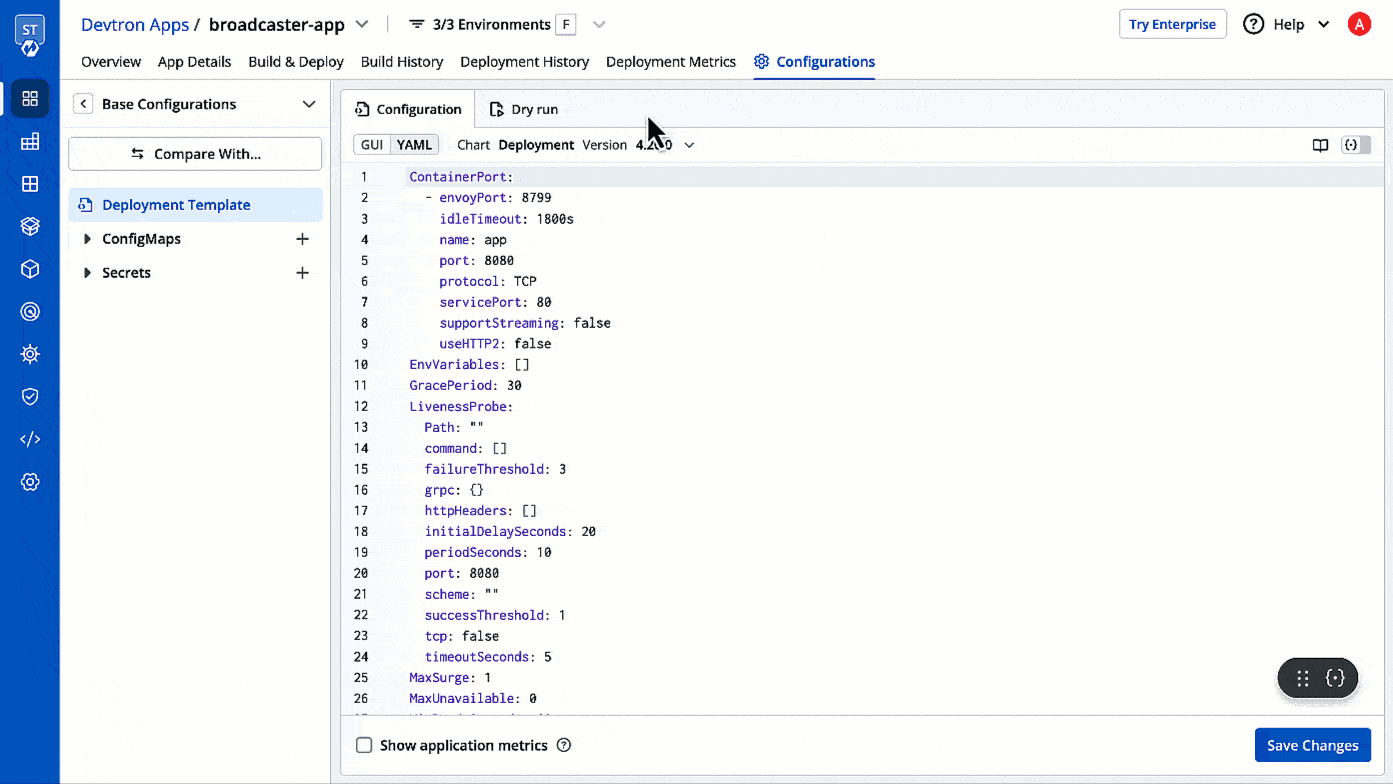Open the Base Configurations dropdown chevron
The width and height of the screenshot is (1393, 784).
tap(309, 104)
